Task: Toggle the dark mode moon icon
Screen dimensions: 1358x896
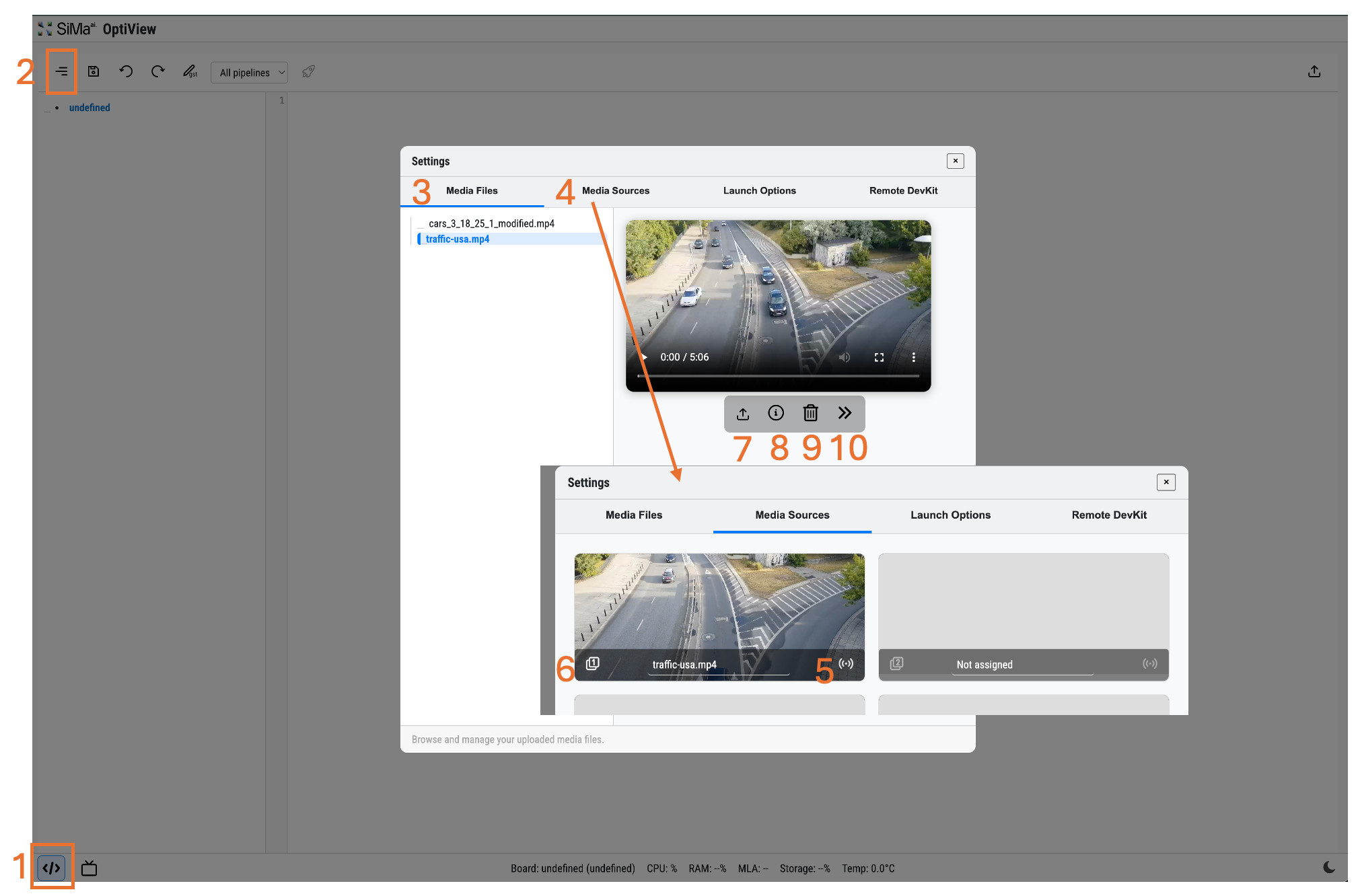Action: point(1329,867)
